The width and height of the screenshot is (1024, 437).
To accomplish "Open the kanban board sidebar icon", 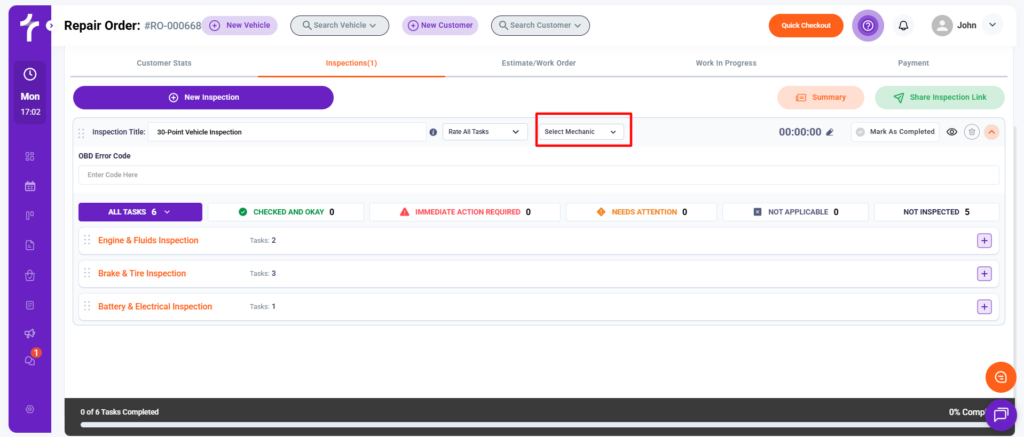I will (29, 216).
